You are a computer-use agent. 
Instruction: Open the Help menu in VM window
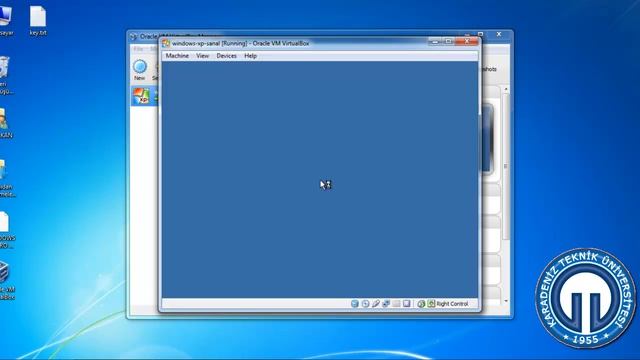(x=250, y=56)
